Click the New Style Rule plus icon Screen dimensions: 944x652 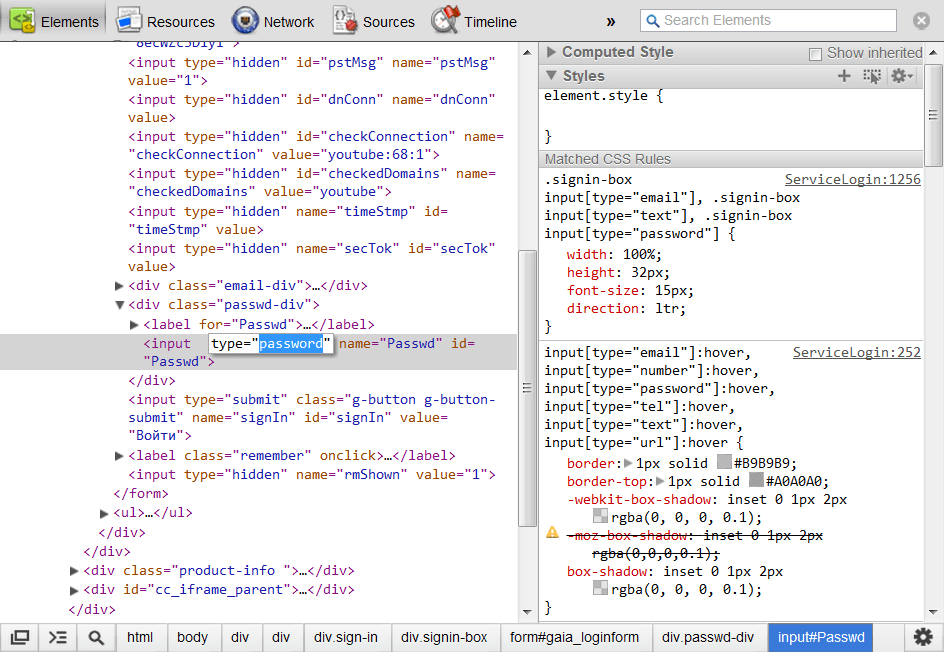point(844,76)
